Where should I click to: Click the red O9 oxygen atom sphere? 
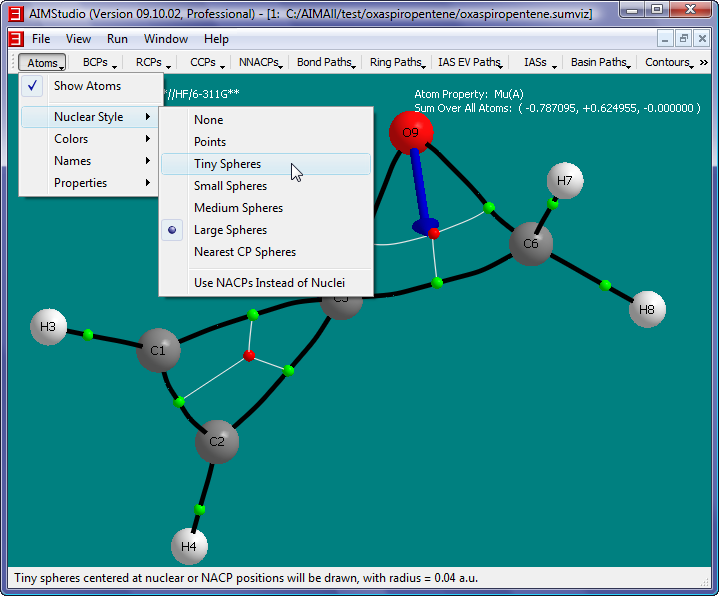pos(411,133)
